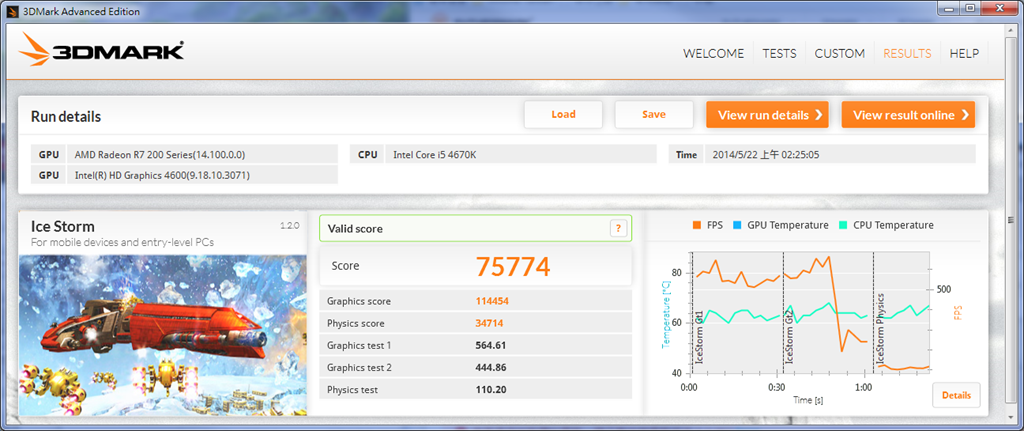This screenshot has height=431, width=1024.
Task: Click the Save button
Action: coord(654,114)
